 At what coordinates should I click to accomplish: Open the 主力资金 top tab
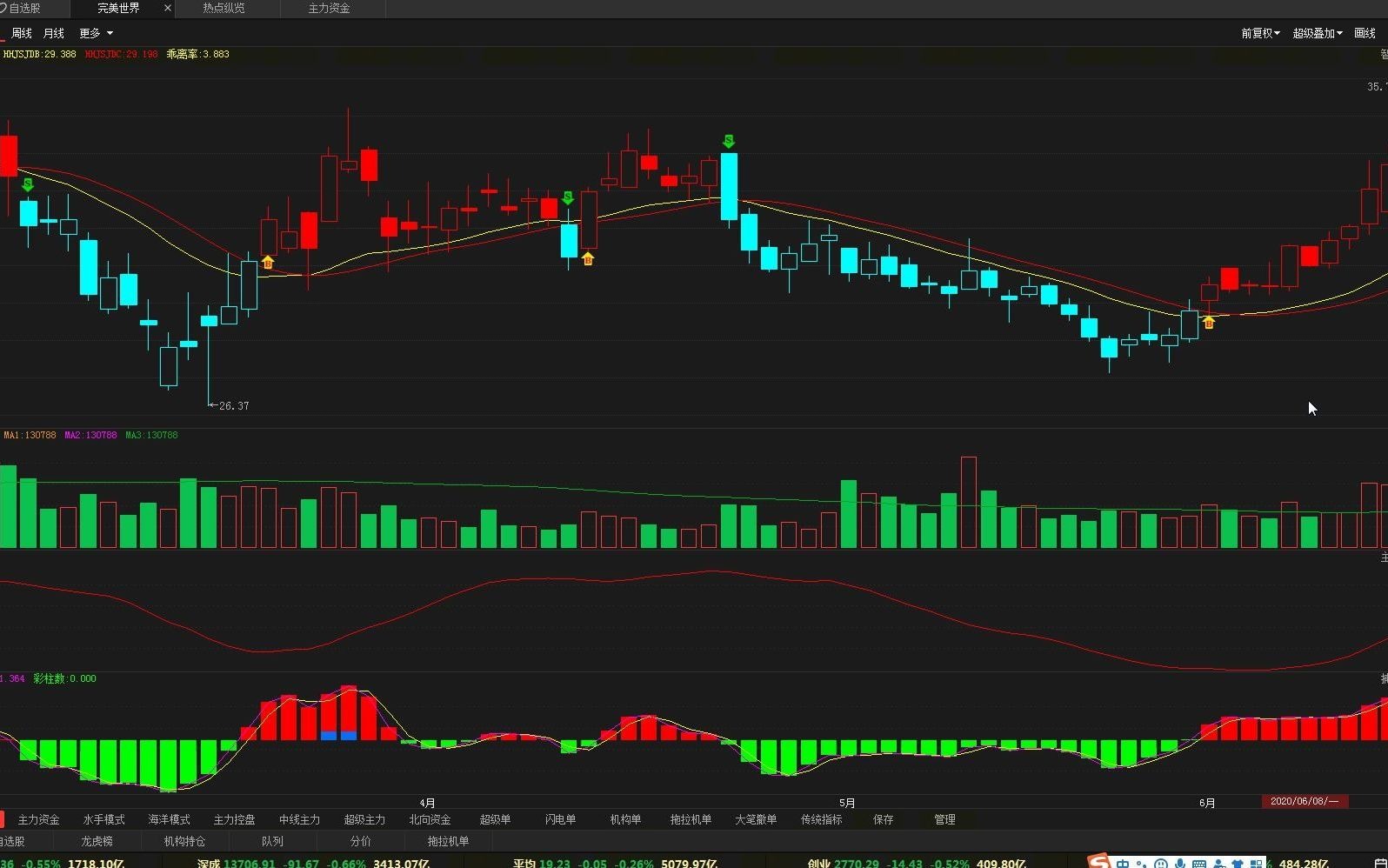[329, 8]
